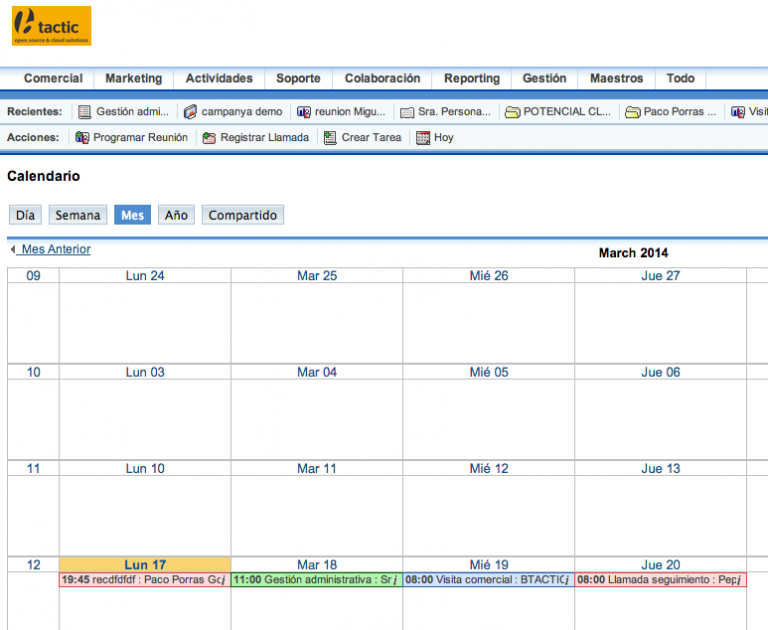Open recent item Paco Porras

pyautogui.click(x=680, y=112)
